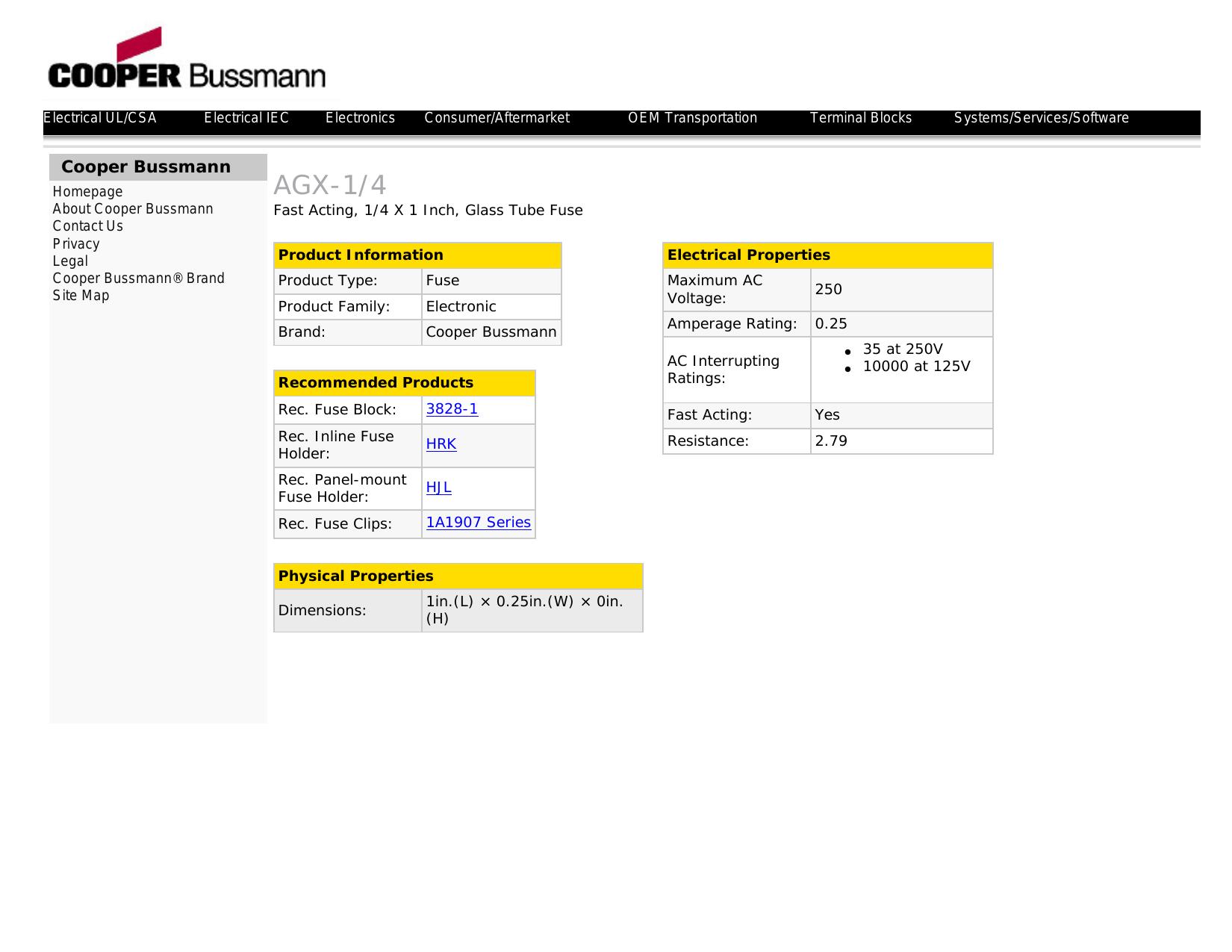1232x952 pixels.
Task: Open the HJL panel-mount holder link
Action: (439, 488)
